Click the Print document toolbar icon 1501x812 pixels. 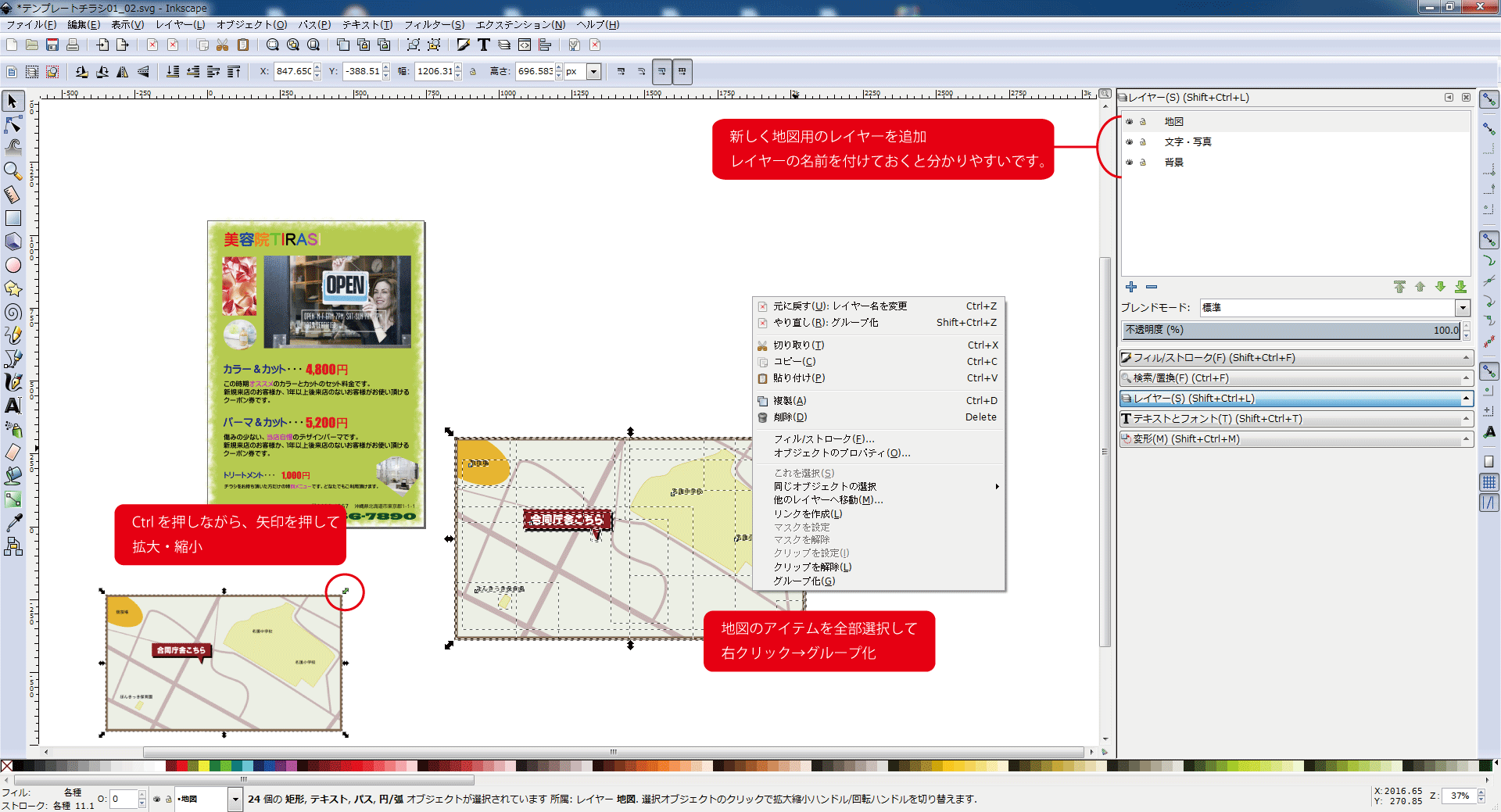pyautogui.click(x=73, y=45)
